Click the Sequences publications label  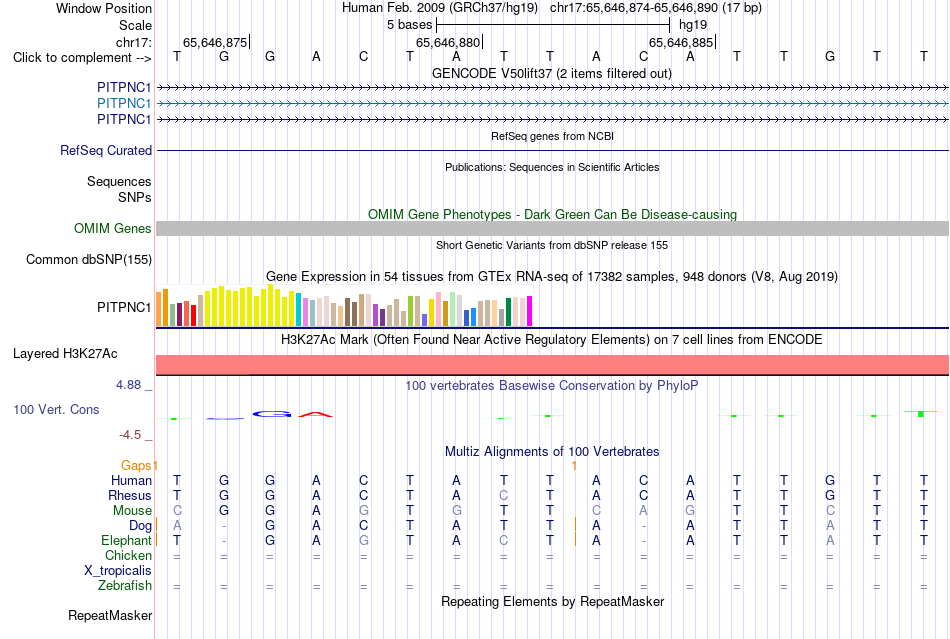[x=119, y=181]
